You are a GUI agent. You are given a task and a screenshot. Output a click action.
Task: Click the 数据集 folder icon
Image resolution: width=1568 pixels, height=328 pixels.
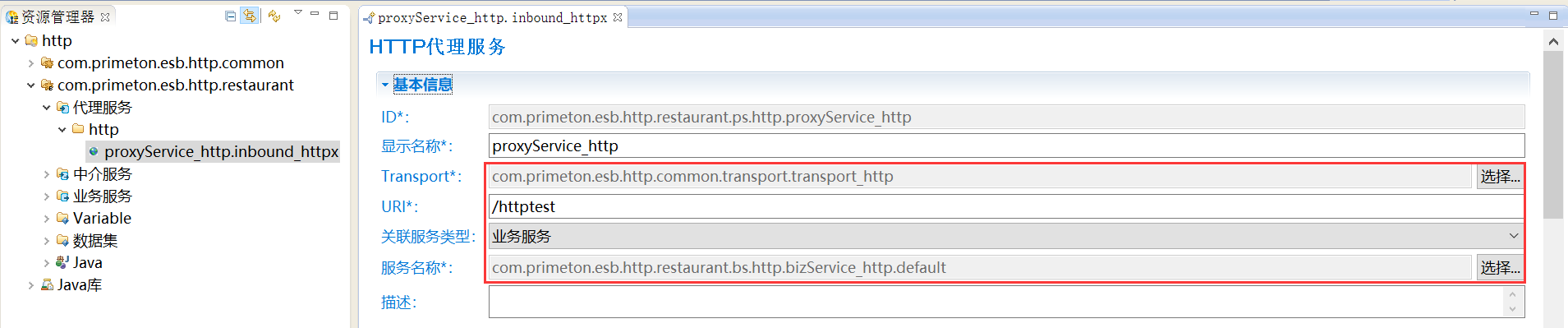pyautogui.click(x=62, y=240)
